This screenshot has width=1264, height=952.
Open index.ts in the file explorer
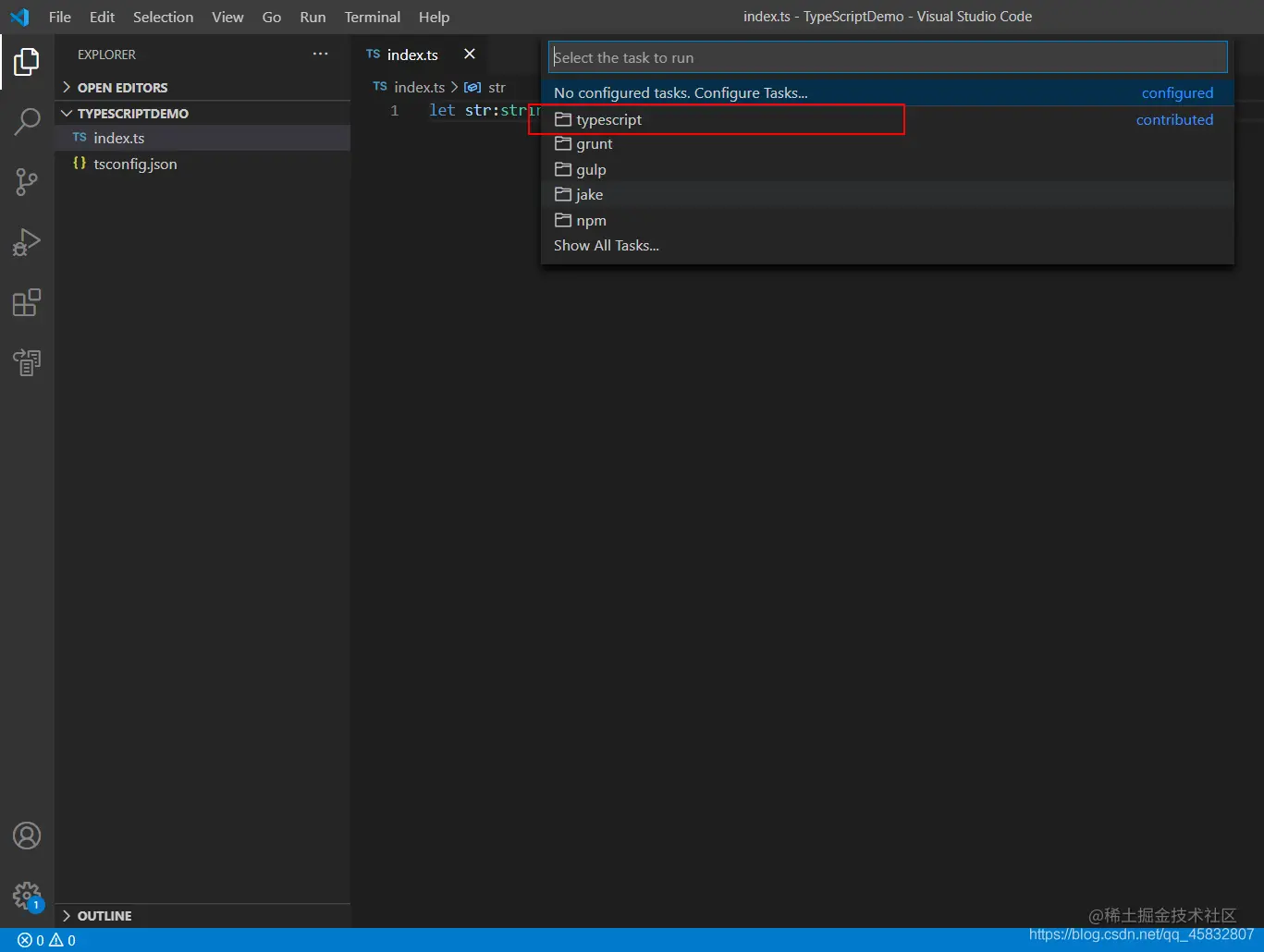click(202, 138)
